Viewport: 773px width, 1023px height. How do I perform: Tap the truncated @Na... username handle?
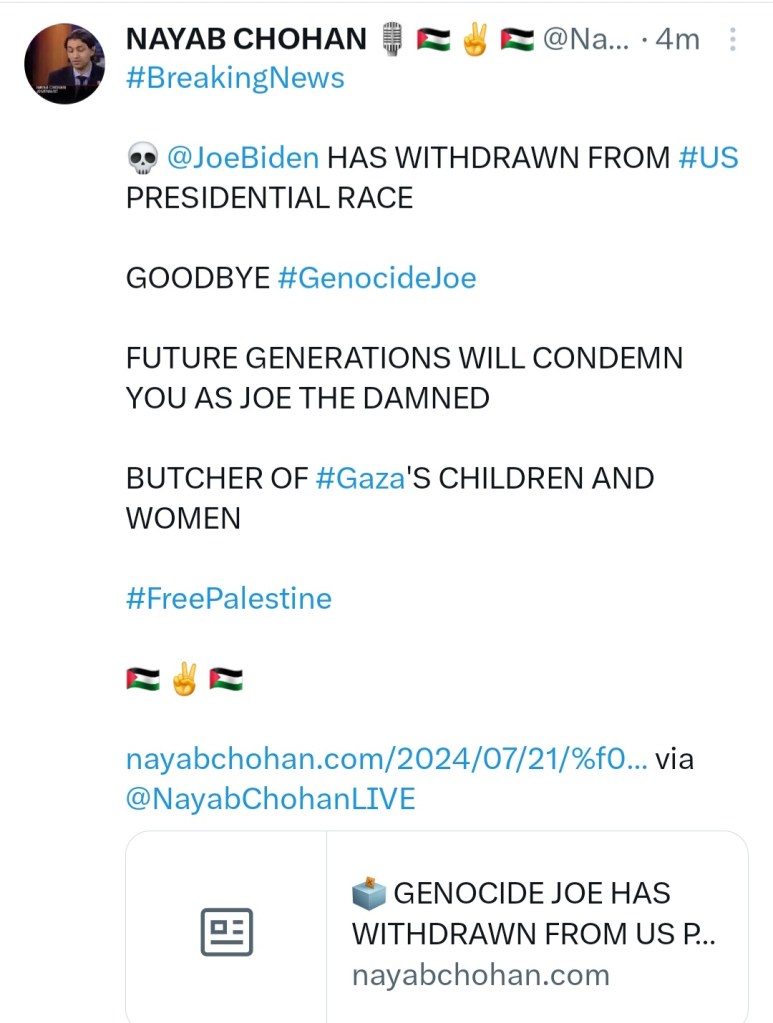[x=586, y=40]
